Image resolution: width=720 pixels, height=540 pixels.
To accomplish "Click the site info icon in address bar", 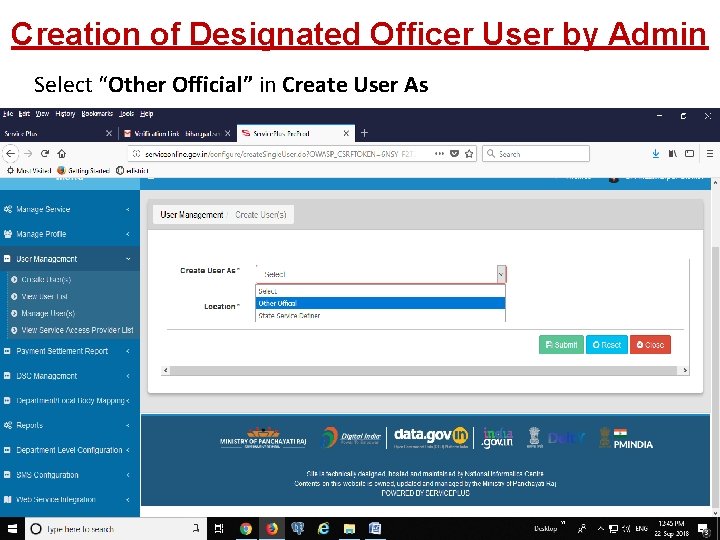I will point(136,154).
